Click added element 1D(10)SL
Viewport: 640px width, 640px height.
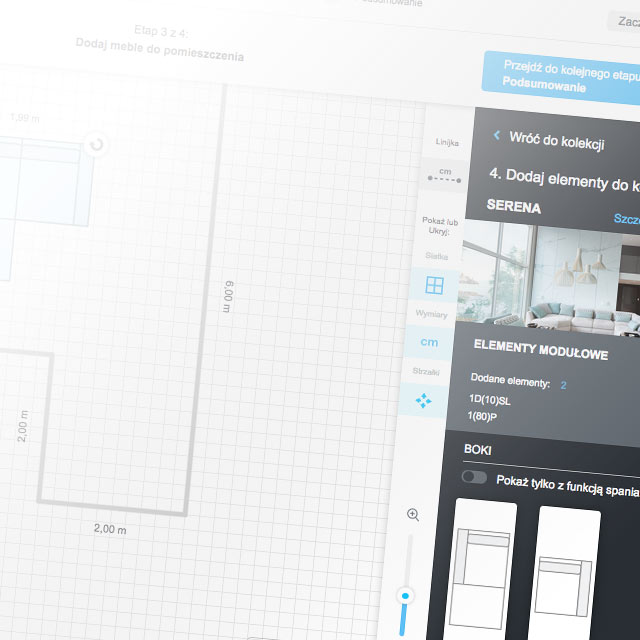click(x=489, y=400)
